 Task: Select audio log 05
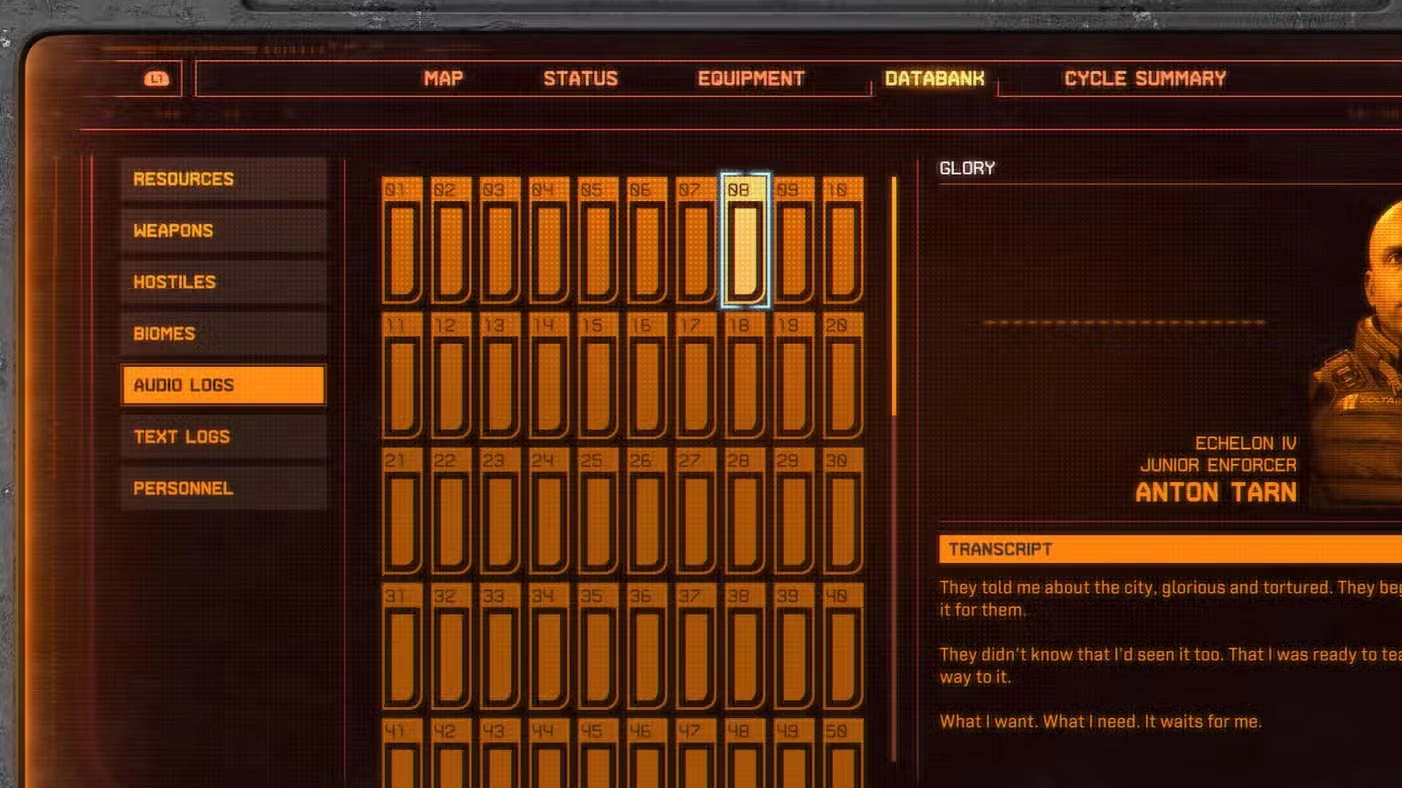coord(598,240)
